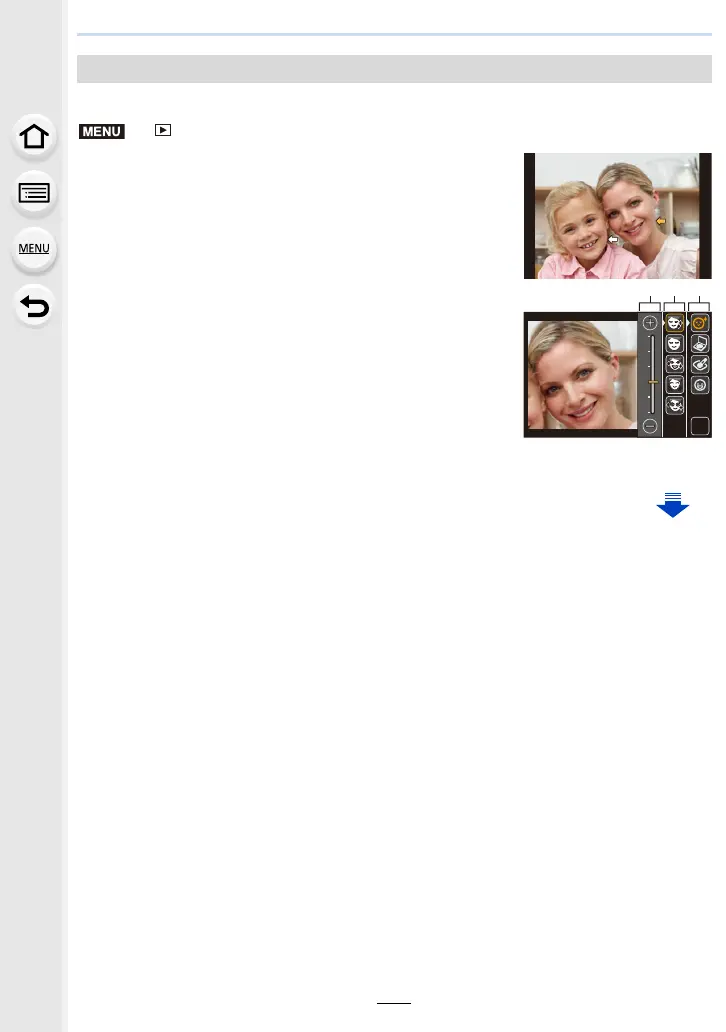Go to the Home page icon

point(34,137)
